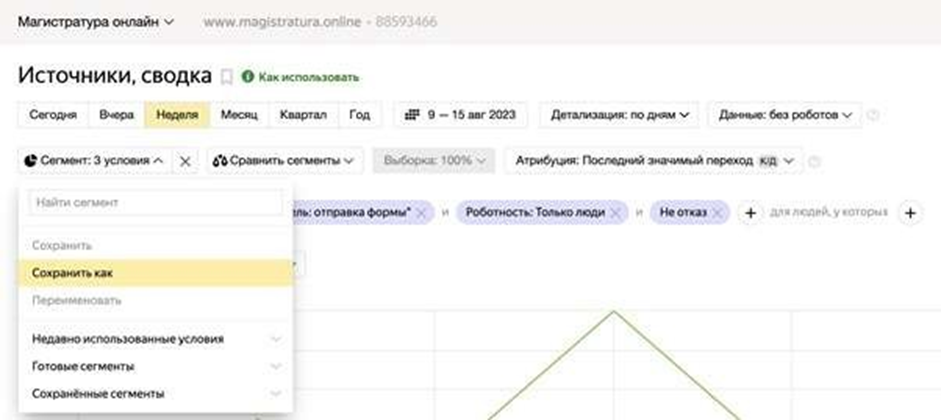Viewport: 941px width, 420px height.
Task: Click the help icon next to Данные: без роботов
Action: click(873, 115)
